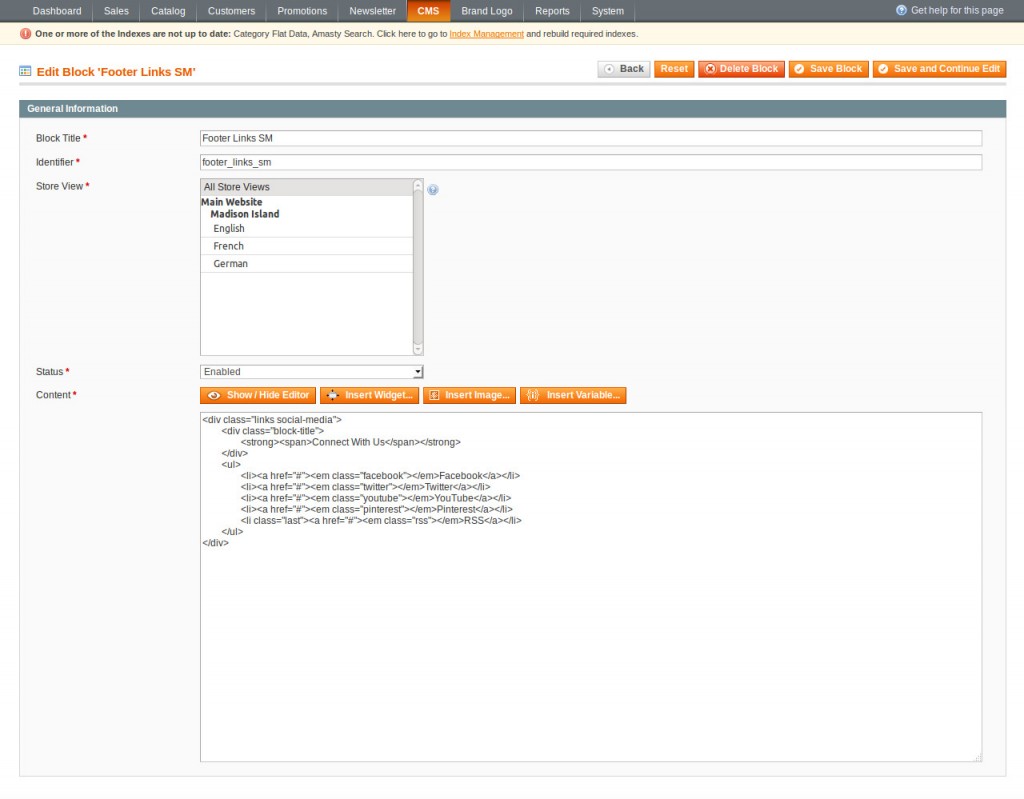
Task: Click the Store View help tooltip icon
Action: tap(433, 189)
